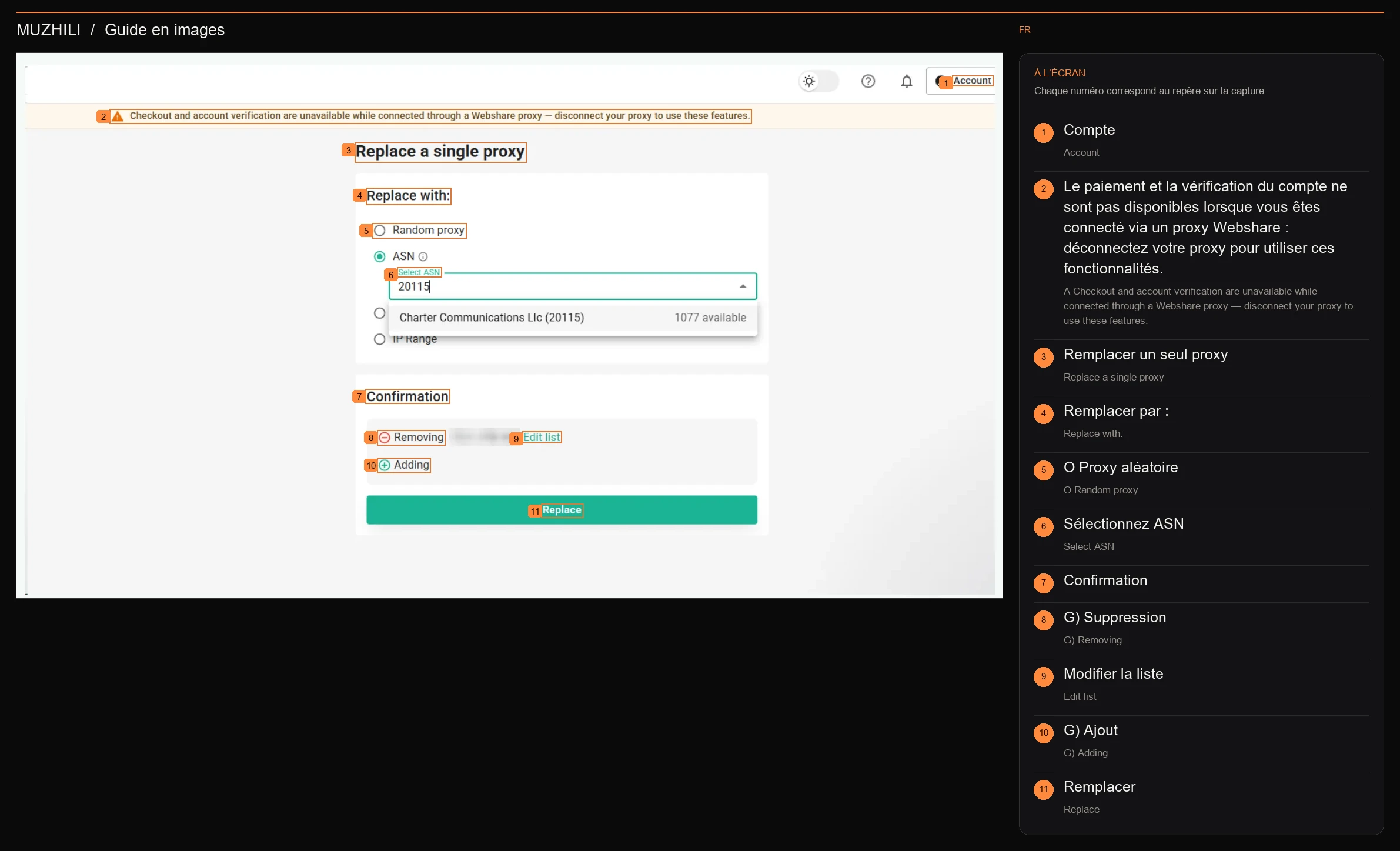The width and height of the screenshot is (1400, 851).
Task: Click the "Guide en images" header text
Action: (x=165, y=30)
